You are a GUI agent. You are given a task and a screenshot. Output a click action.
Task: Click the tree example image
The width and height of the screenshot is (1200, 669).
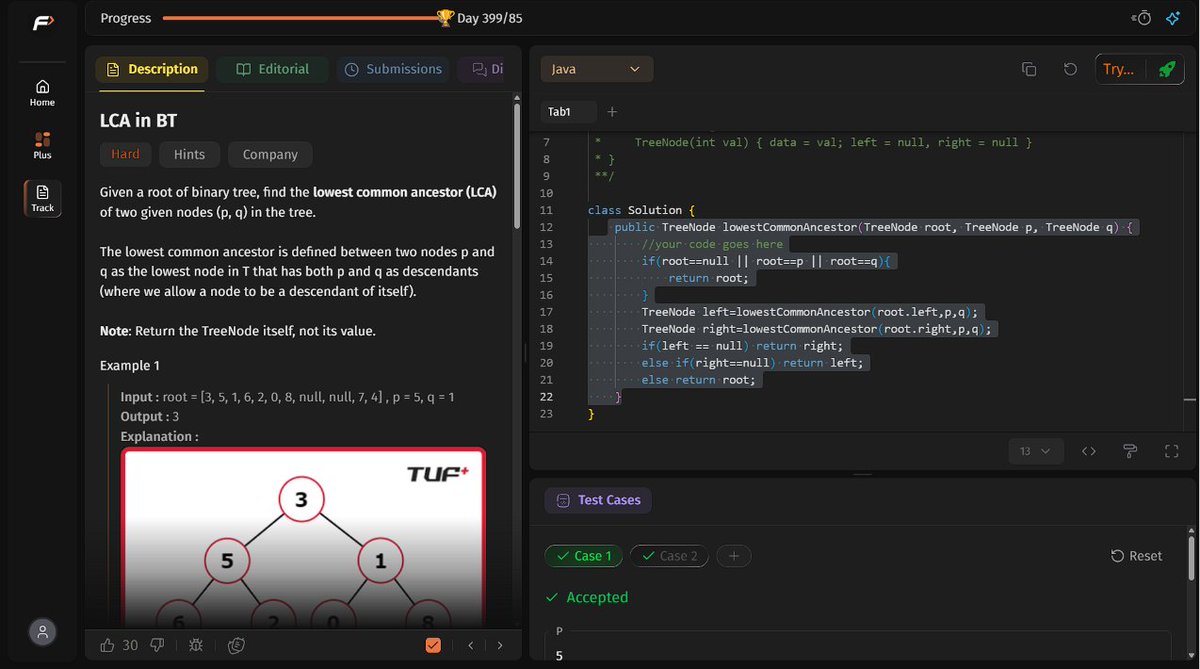coord(303,540)
